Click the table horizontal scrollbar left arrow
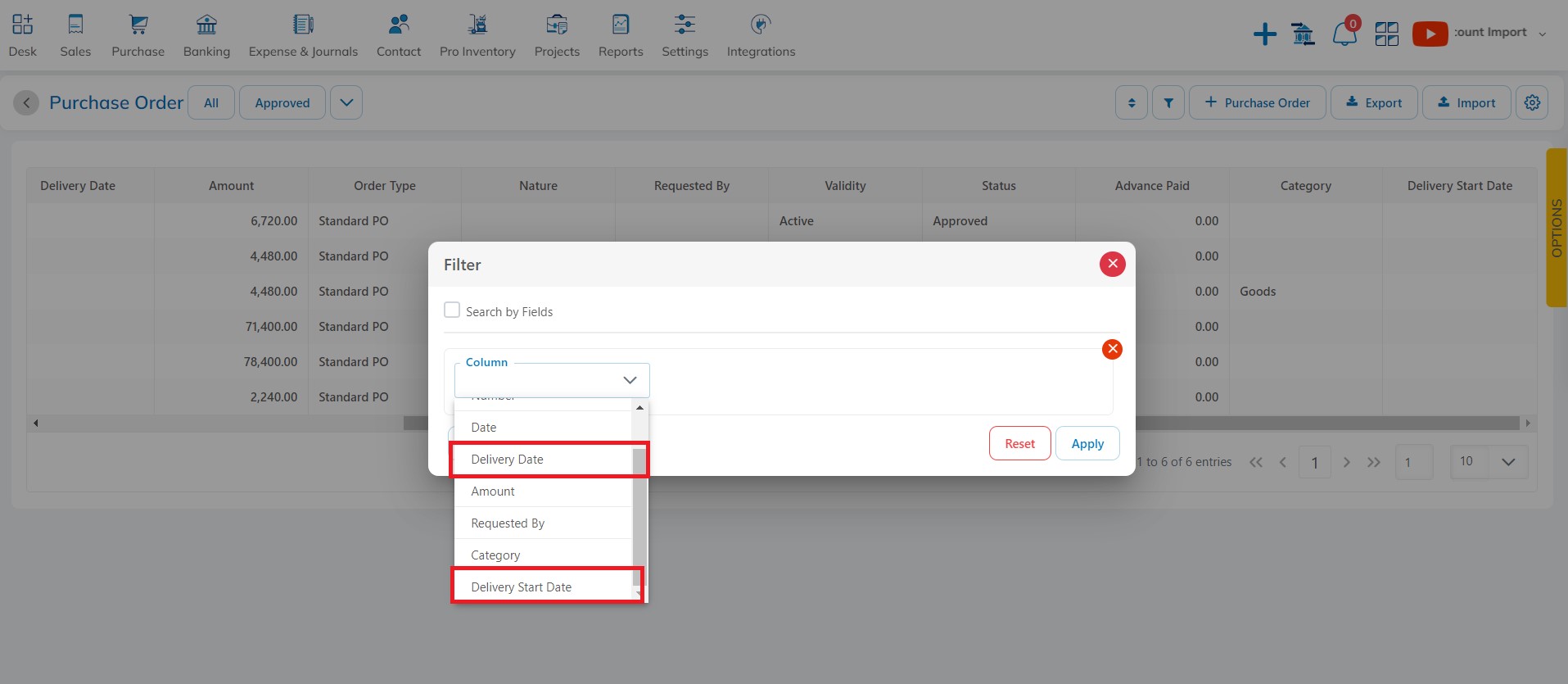Image resolution: width=1568 pixels, height=684 pixels. coord(35,423)
